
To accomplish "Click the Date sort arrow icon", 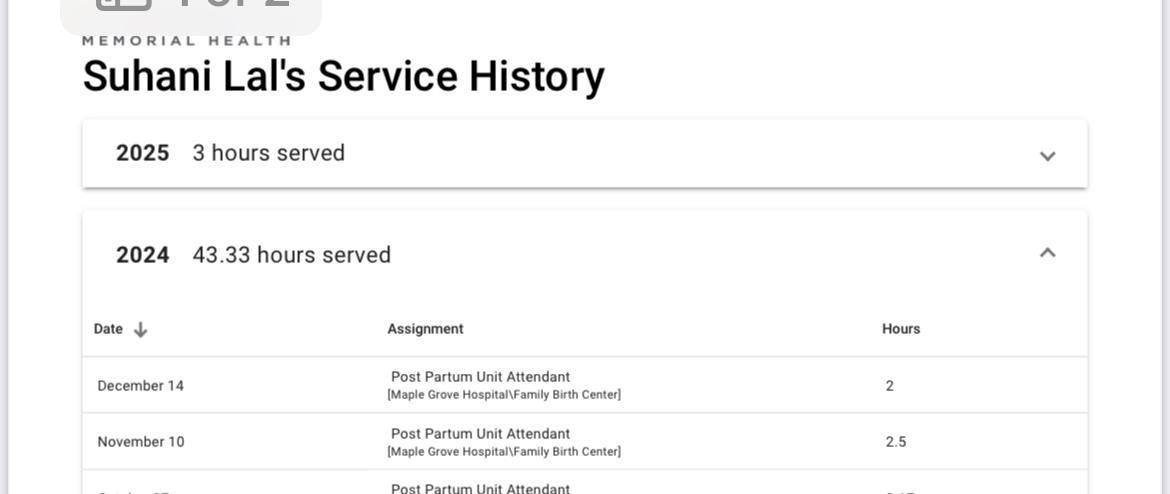I will (140, 329).
